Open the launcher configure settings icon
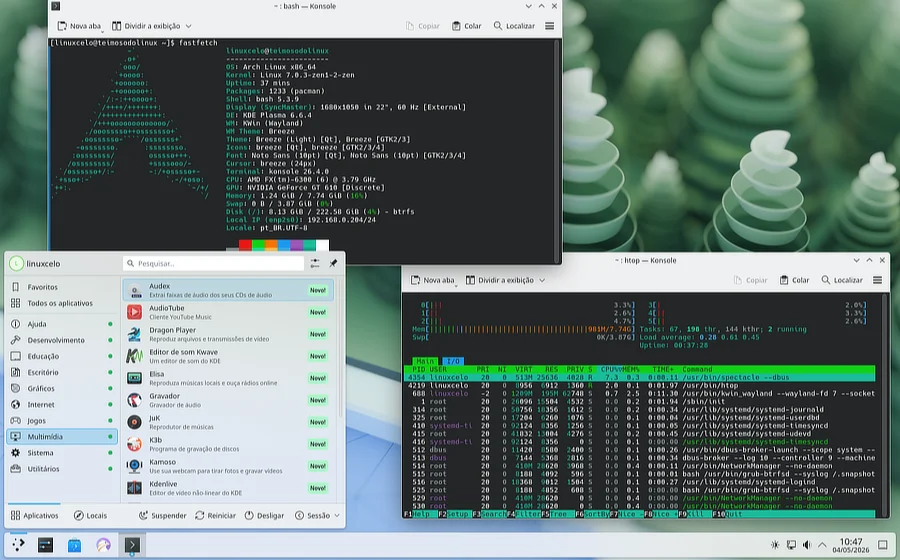Image resolution: width=900 pixels, height=560 pixels. (315, 263)
